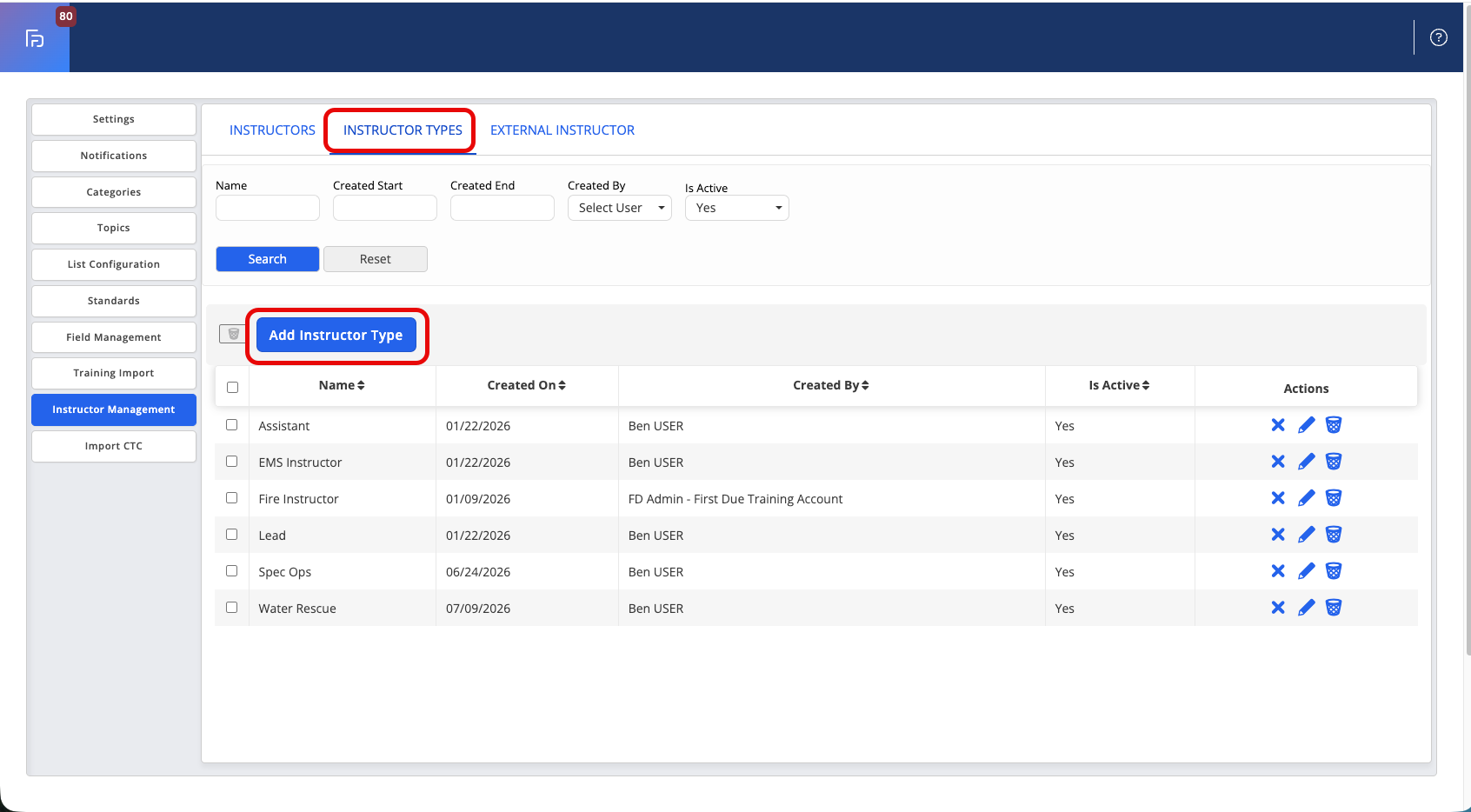The height and width of the screenshot is (812, 1471).
Task: Go to Settings in the sidebar
Action: click(114, 119)
